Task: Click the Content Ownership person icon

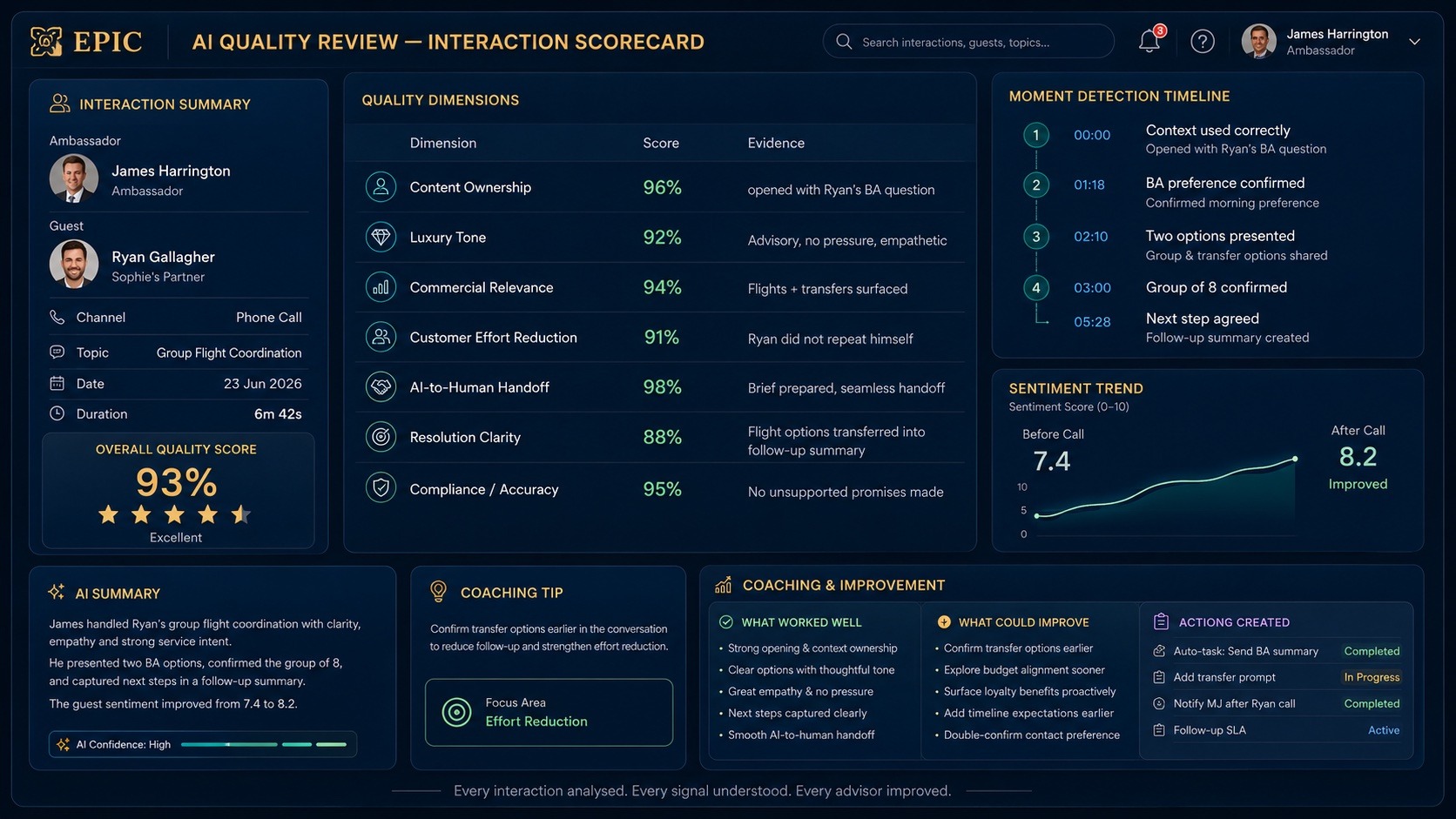Action: coord(381,187)
